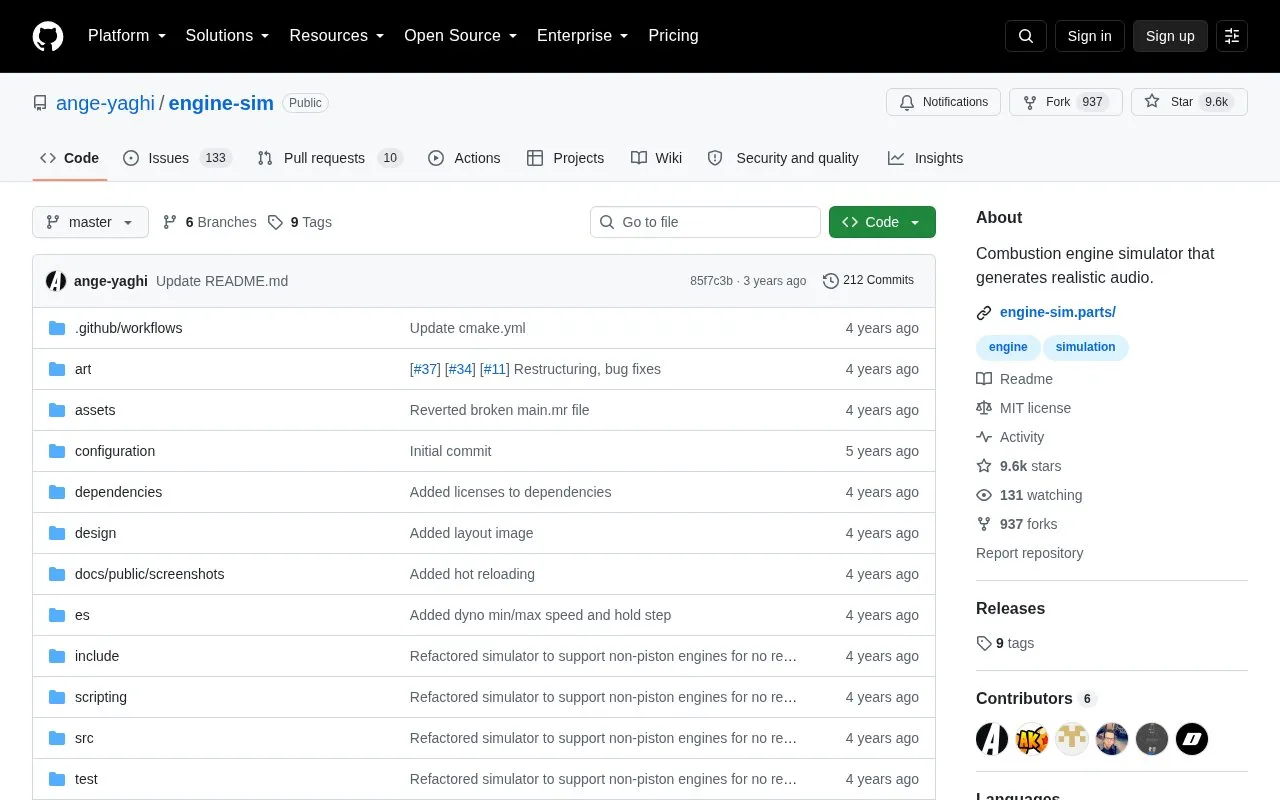Viewport: 1280px width, 800px height.
Task: Open commit hash 85f7c3b
Action: click(711, 281)
